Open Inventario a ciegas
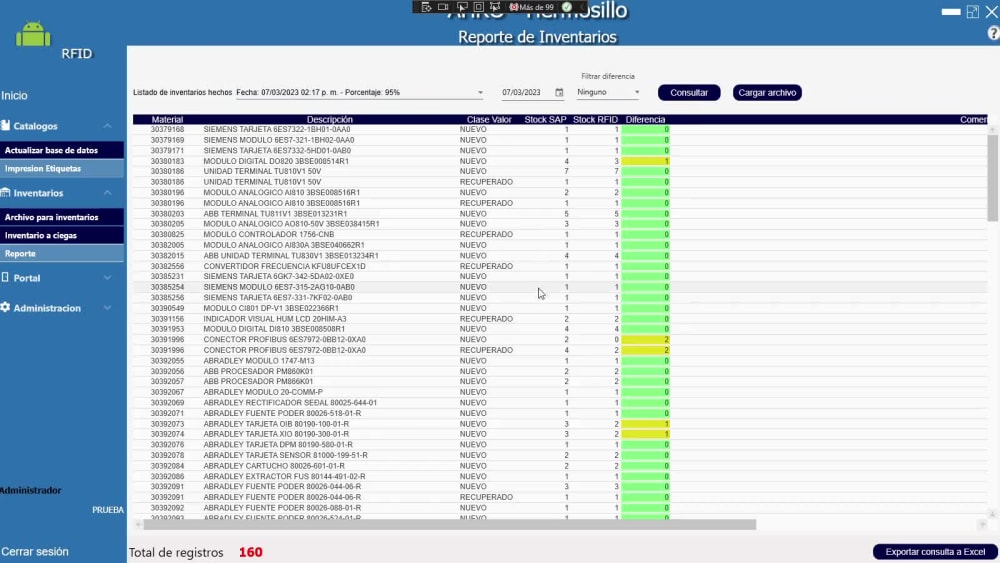Screen dimensions: 1000x563 coord(62,235)
